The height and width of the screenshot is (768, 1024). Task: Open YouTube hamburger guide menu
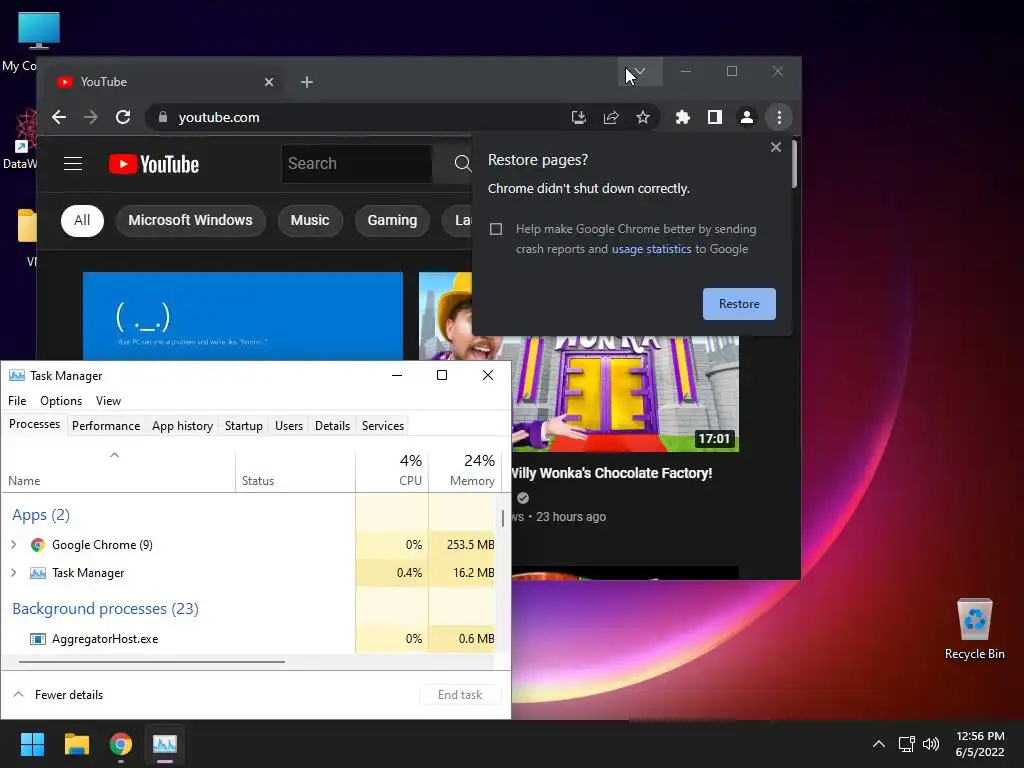72,163
